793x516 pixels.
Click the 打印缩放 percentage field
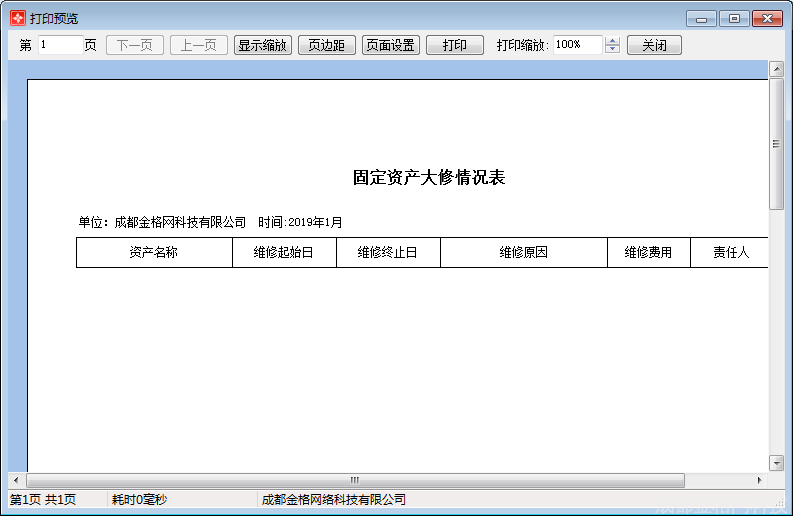577,45
